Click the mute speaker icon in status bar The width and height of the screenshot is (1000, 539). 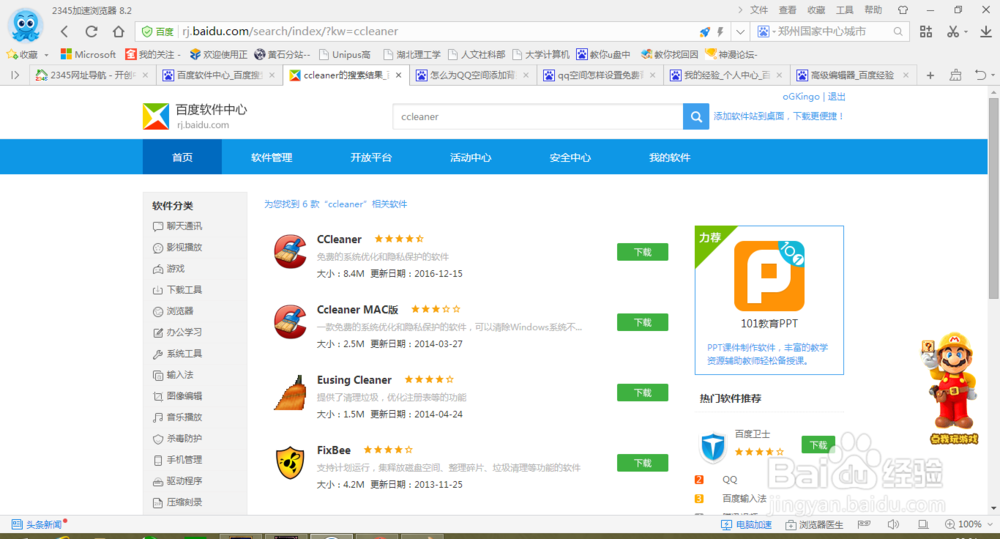[893, 524]
